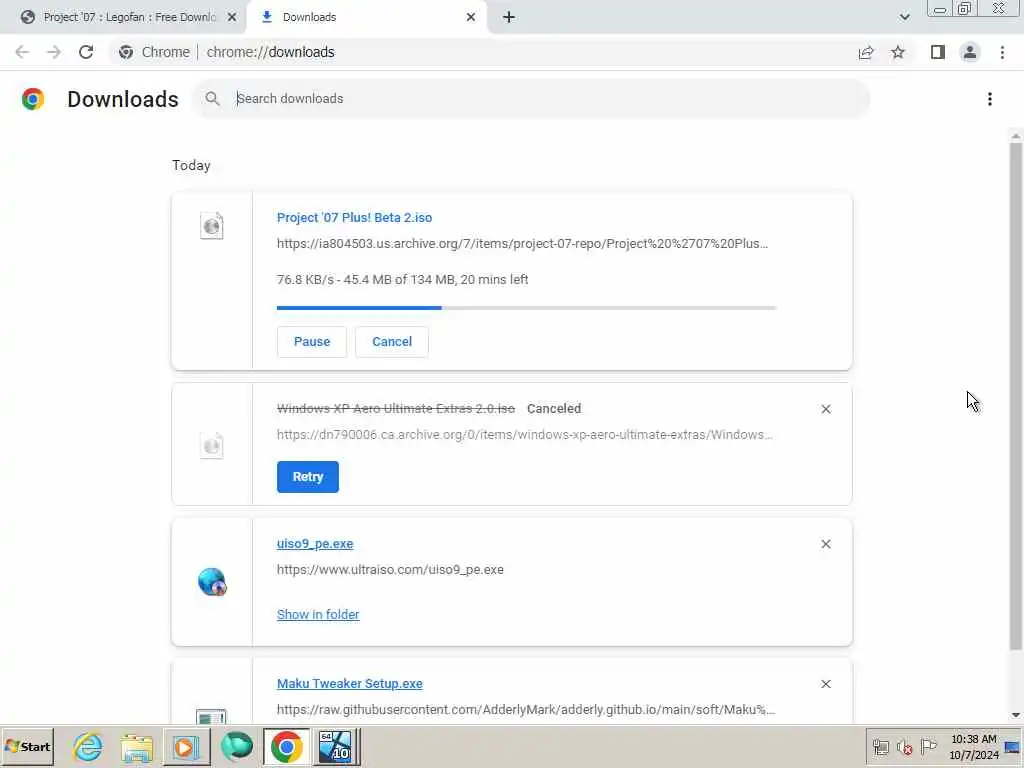Open the Downloads page more-actions menu
Image resolution: width=1024 pixels, height=768 pixels.
[x=990, y=99]
